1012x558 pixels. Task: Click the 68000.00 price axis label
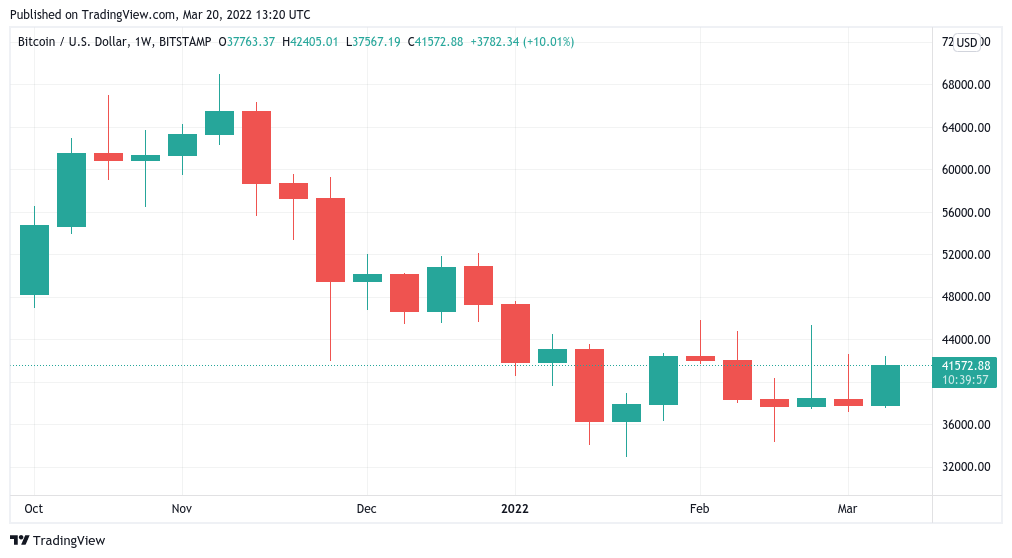click(964, 85)
